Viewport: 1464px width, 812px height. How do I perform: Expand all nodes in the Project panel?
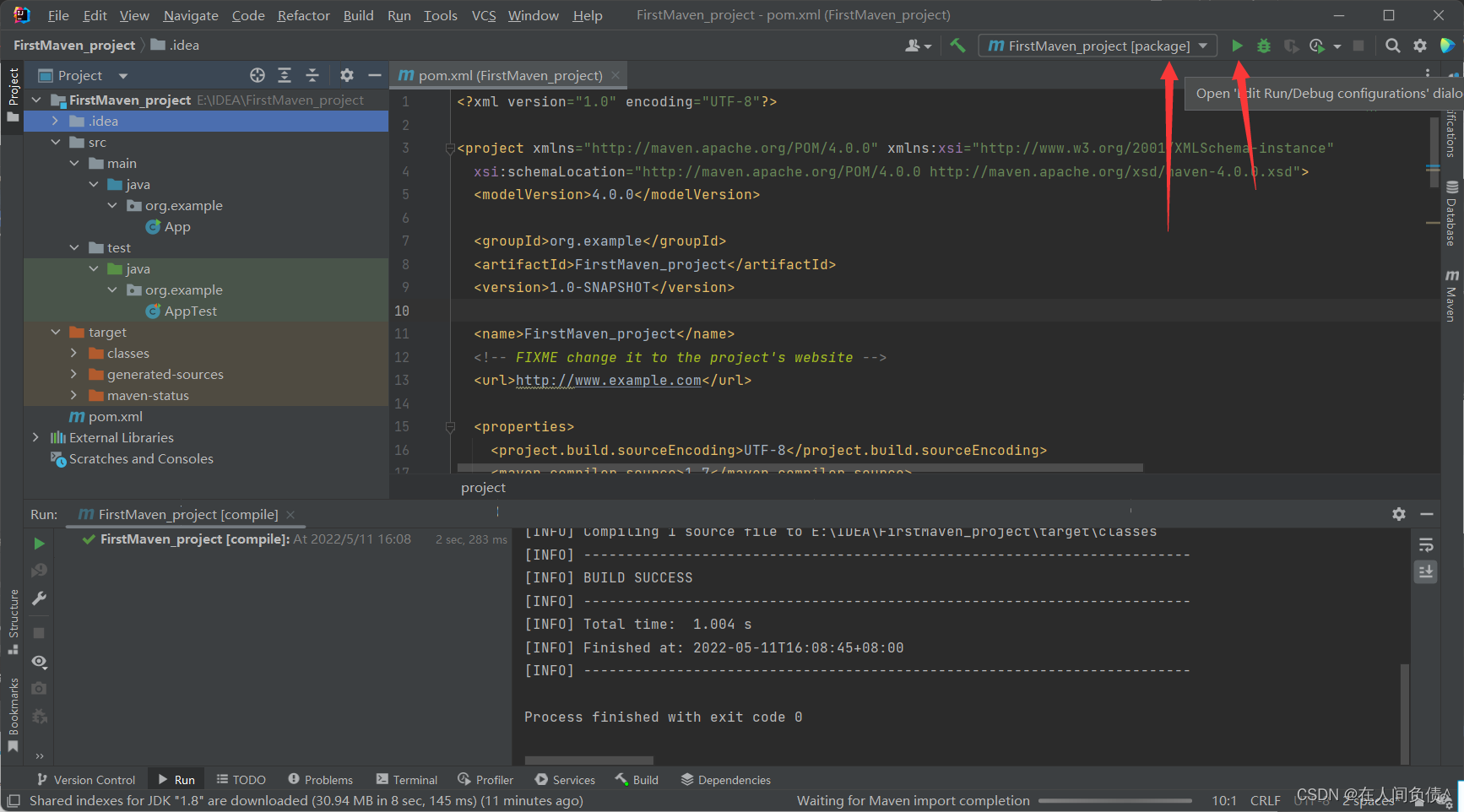click(x=285, y=75)
